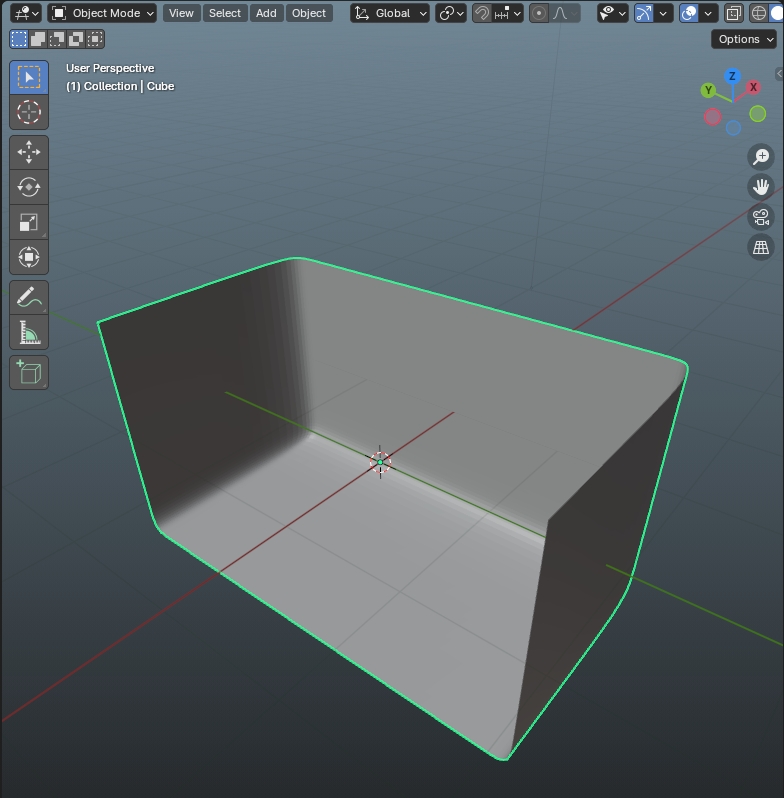This screenshot has height=798, width=784.
Task: Enable proportional editing
Action: coord(540,13)
